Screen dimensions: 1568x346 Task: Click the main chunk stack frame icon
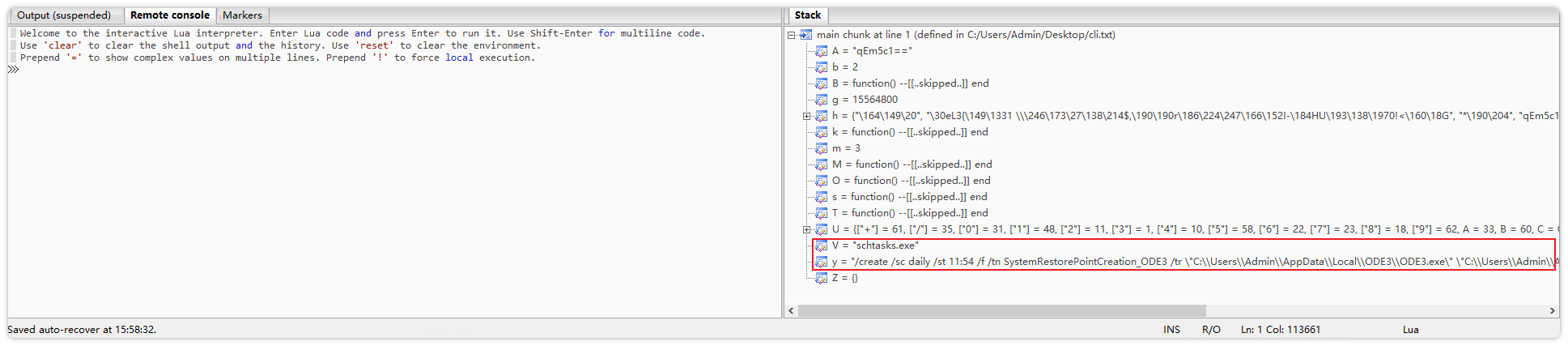[x=805, y=35]
